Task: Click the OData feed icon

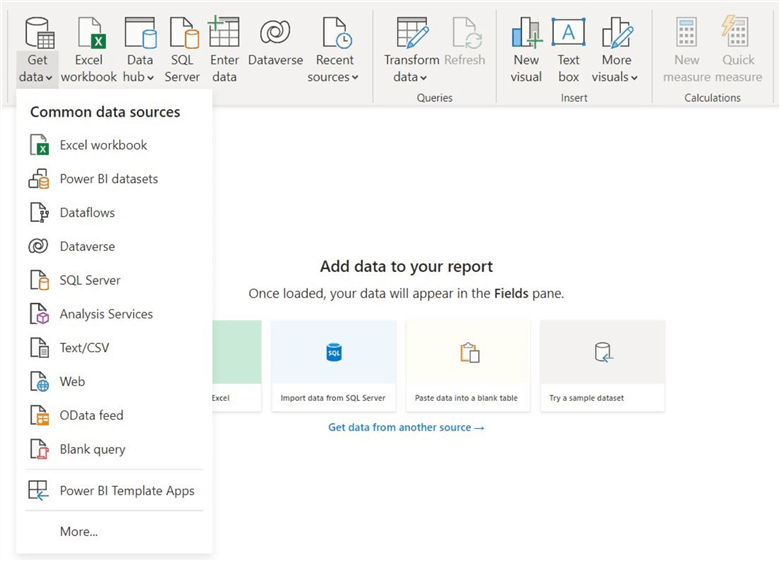Action: click(x=39, y=416)
